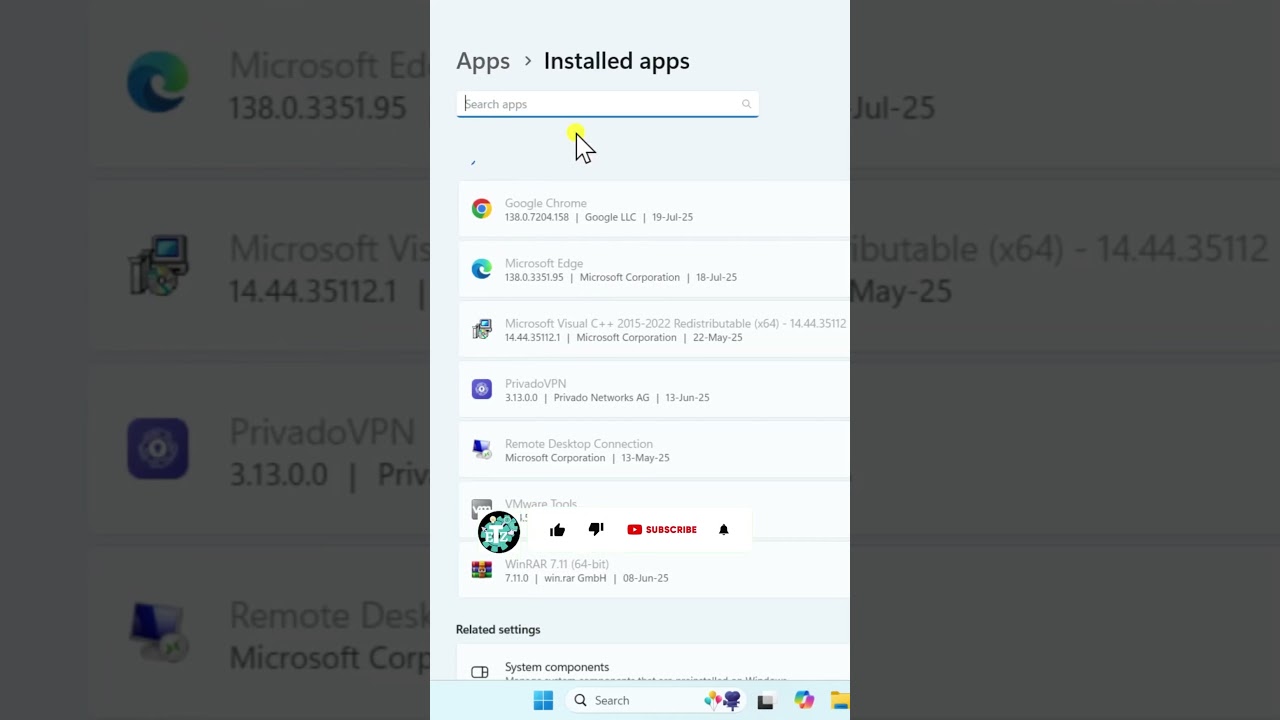Click PrivadoVPN version 3.13.0.0
The image size is (1280, 720).
click(x=521, y=397)
